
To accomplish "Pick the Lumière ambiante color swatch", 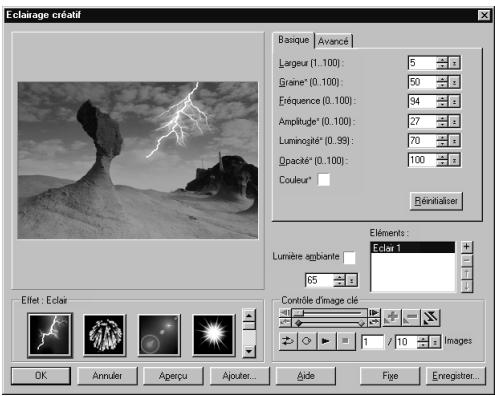I will [x=349, y=257].
